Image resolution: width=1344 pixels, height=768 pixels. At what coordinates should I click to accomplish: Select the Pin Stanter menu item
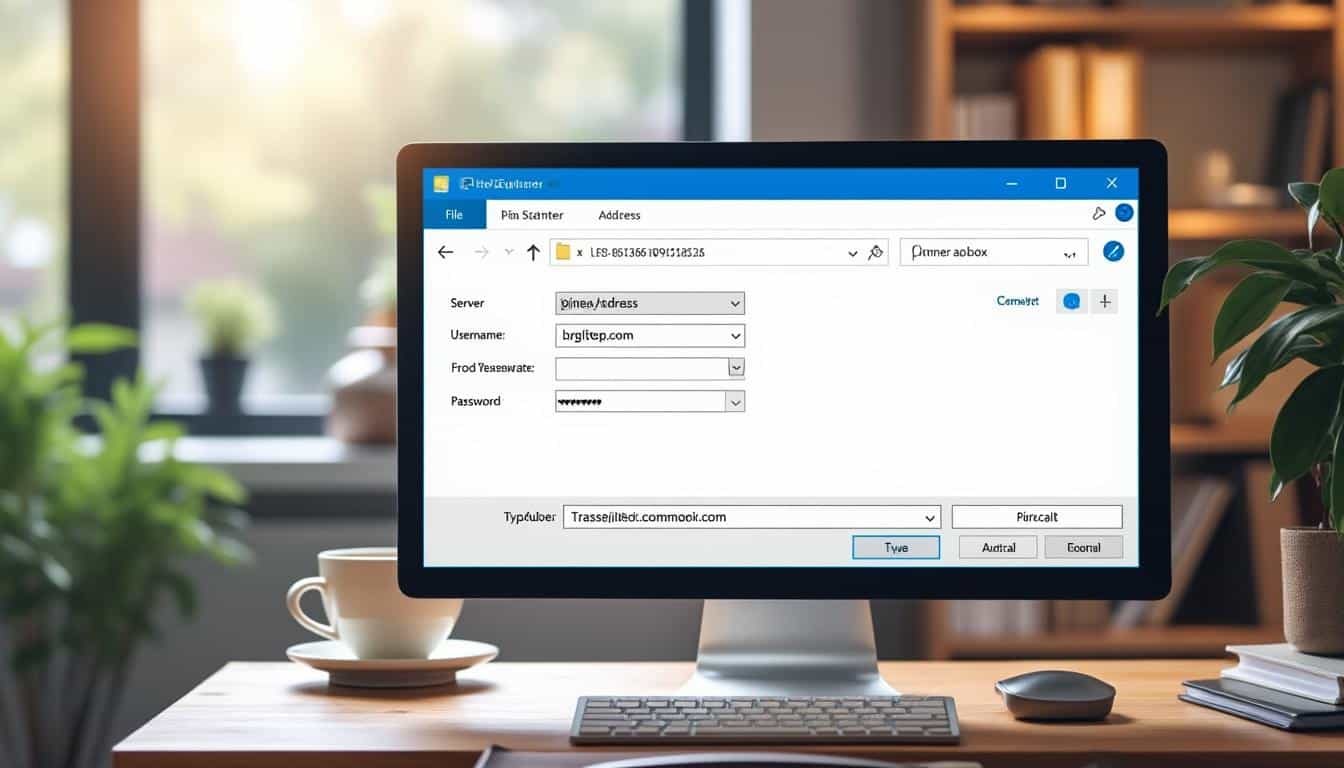click(x=533, y=214)
